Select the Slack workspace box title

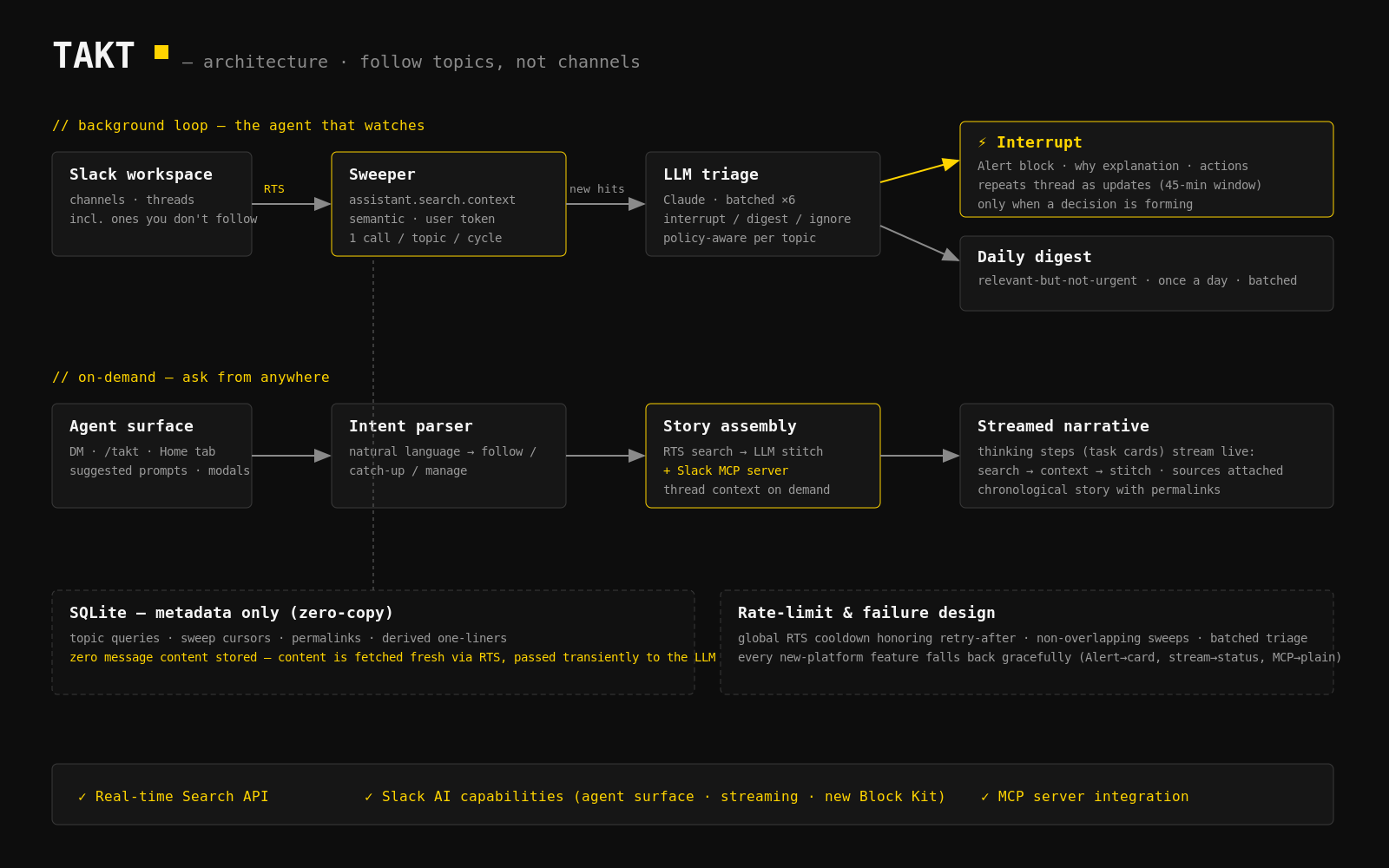click(141, 174)
